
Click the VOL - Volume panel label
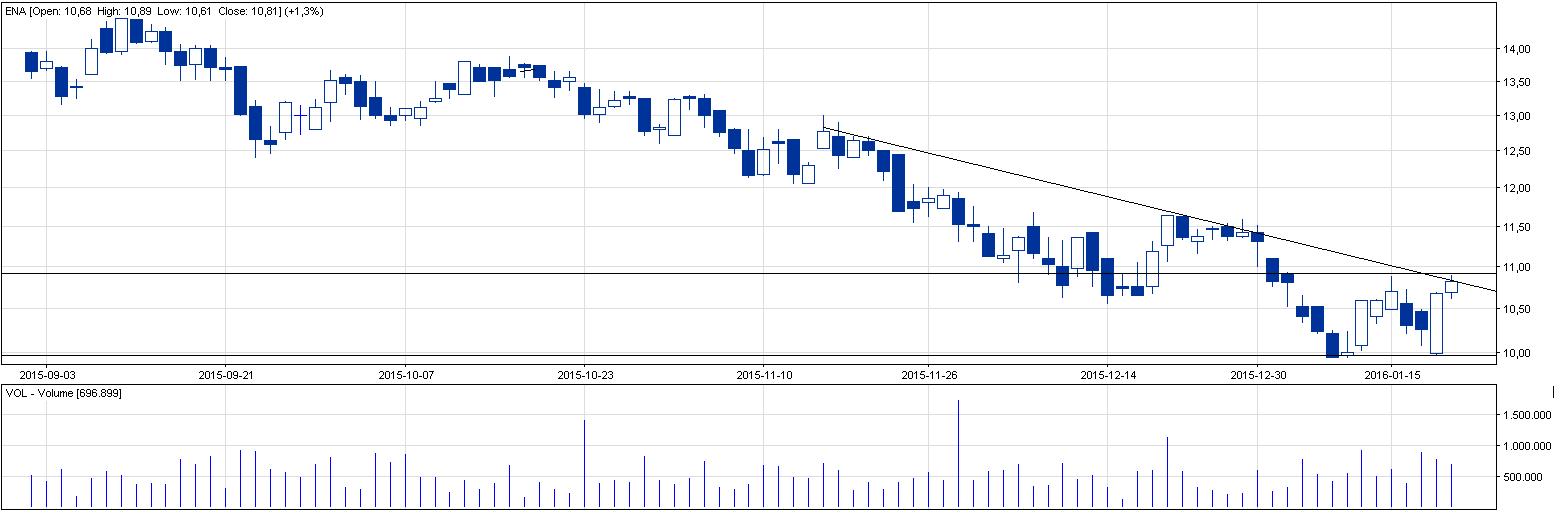pyautogui.click(x=59, y=393)
